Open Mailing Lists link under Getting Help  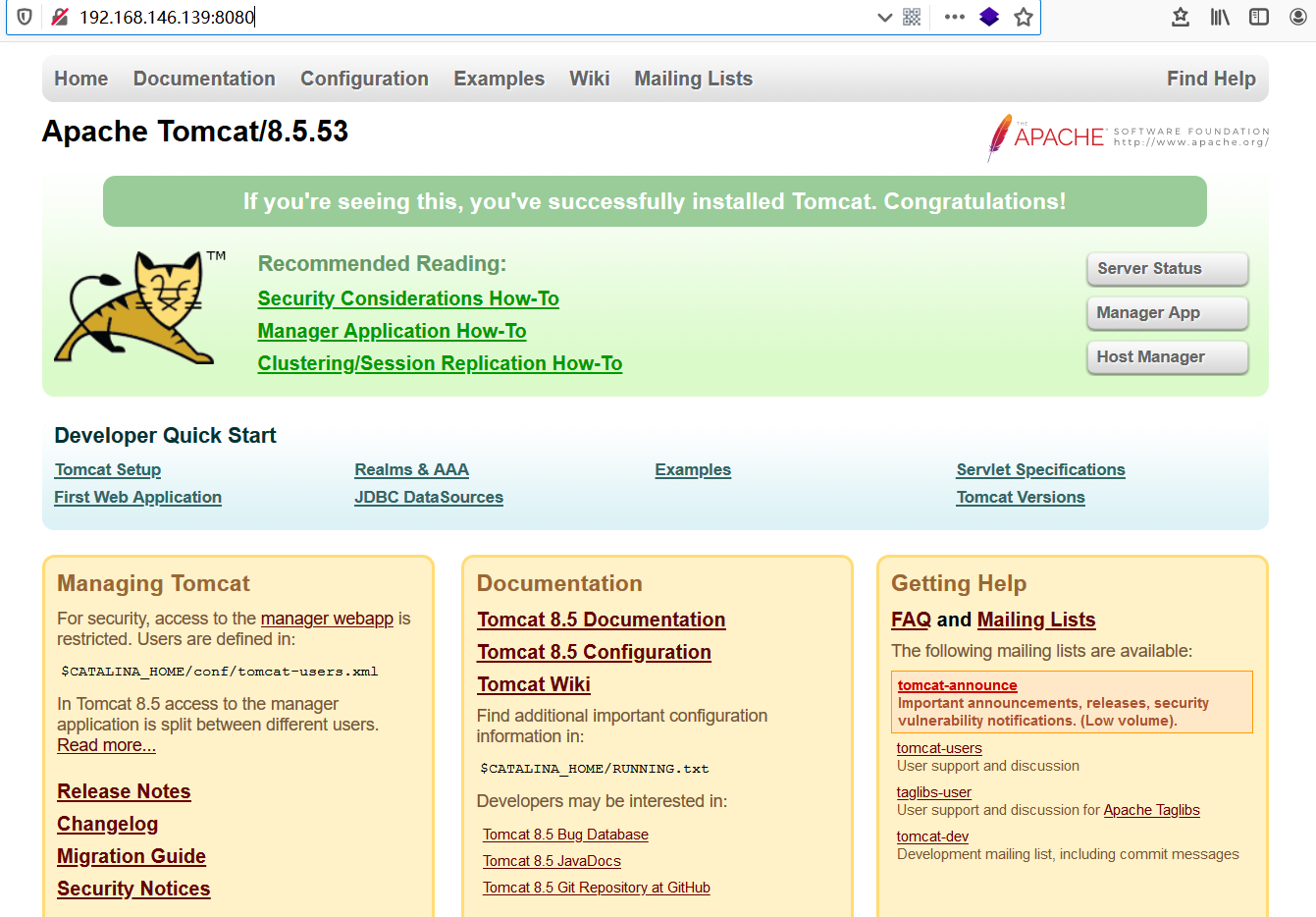1036,620
